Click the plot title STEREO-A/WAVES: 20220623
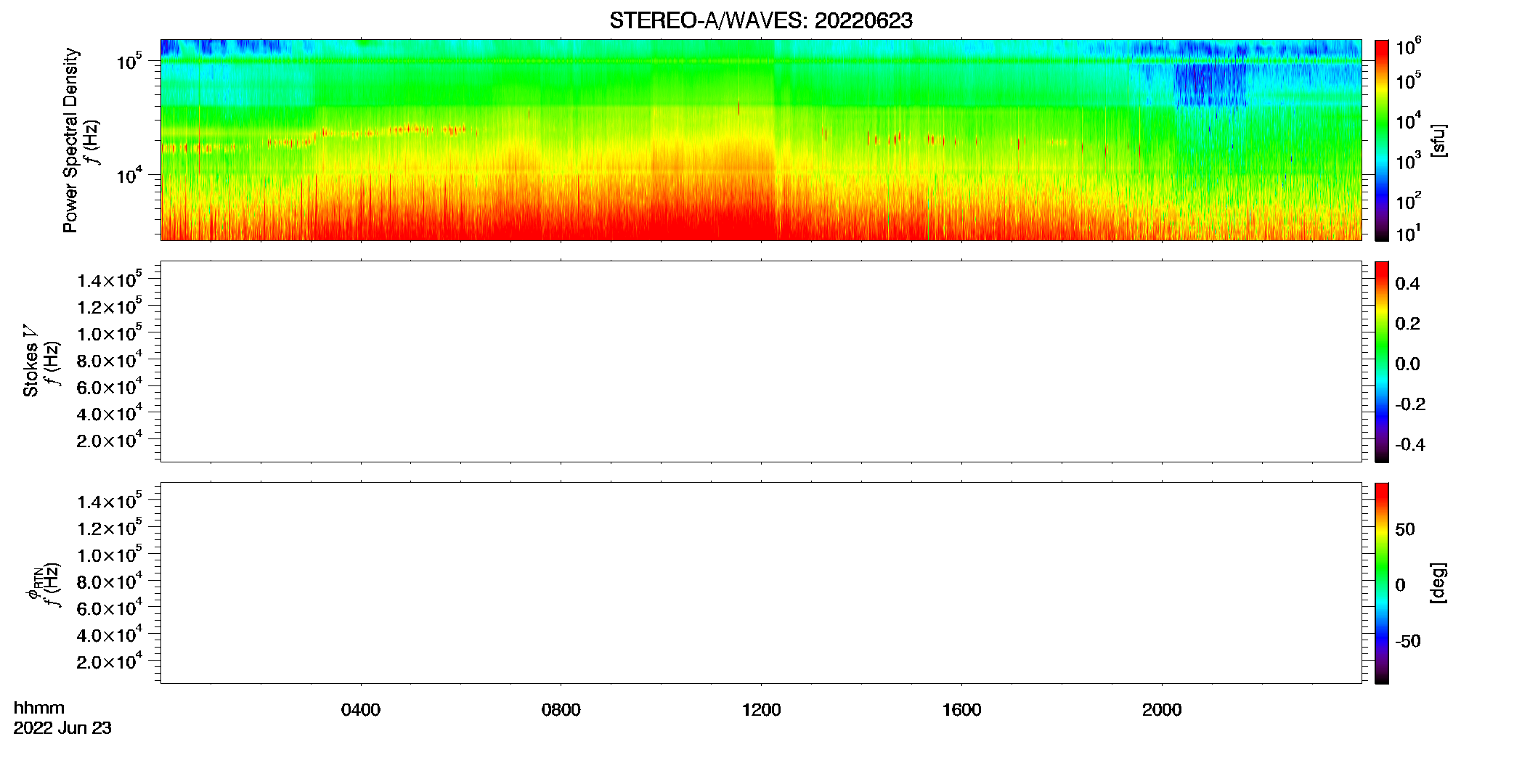Viewport: 1522px width, 784px height. pos(760,21)
